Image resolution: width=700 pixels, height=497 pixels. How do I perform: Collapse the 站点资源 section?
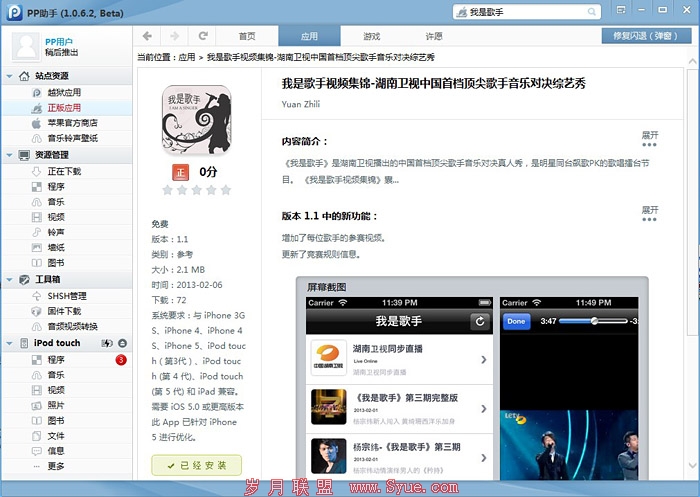pyautogui.click(x=9, y=76)
